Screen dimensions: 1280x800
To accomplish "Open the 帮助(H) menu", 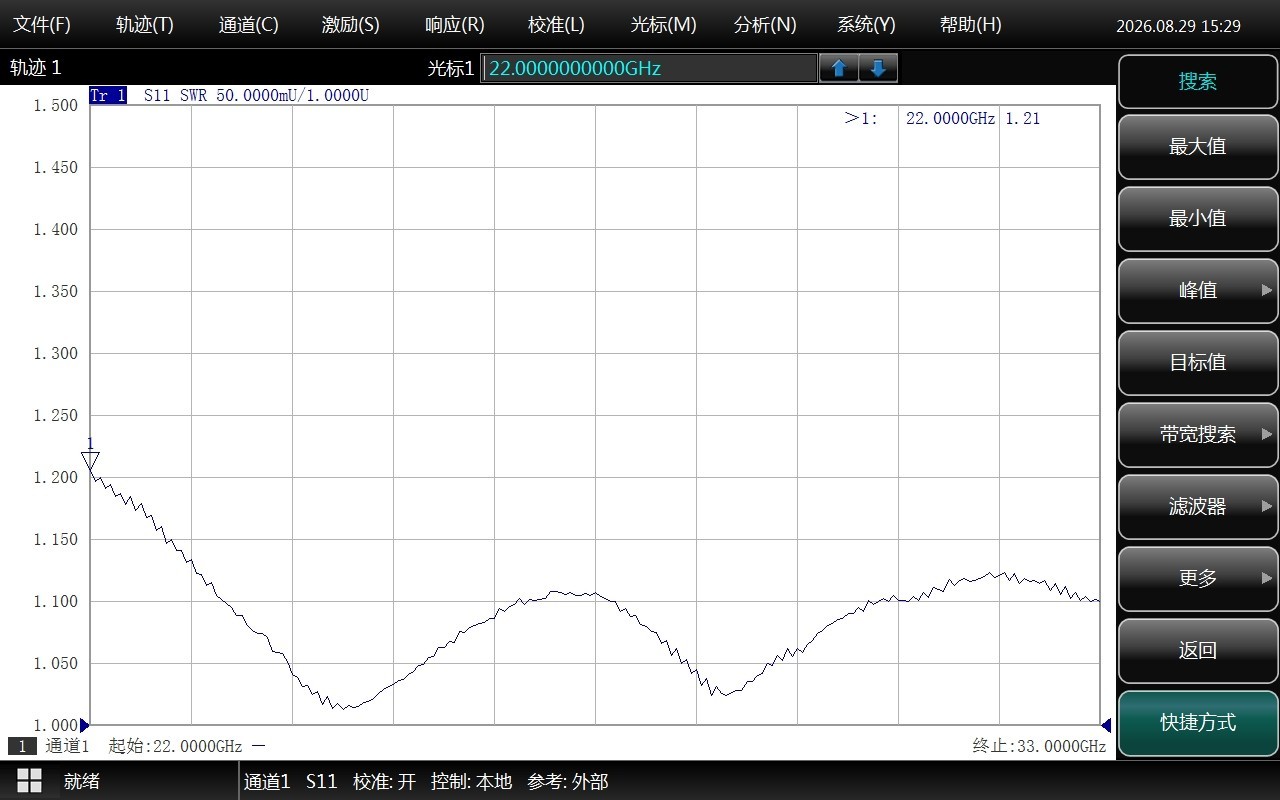I will 971,25.
